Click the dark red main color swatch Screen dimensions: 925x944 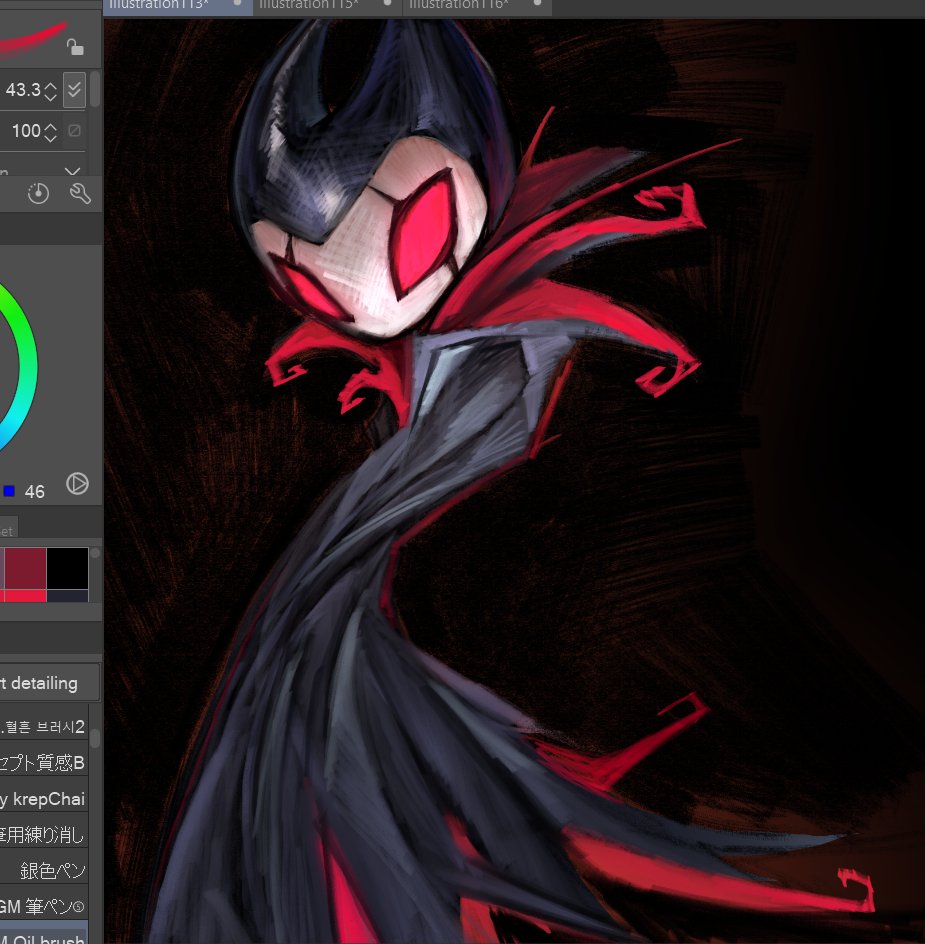tap(24, 566)
